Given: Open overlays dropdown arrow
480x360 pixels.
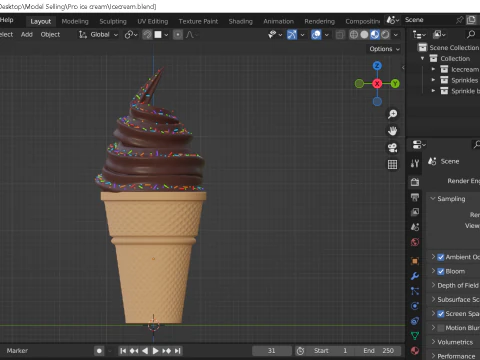Looking at the screenshot, I should click(327, 35).
